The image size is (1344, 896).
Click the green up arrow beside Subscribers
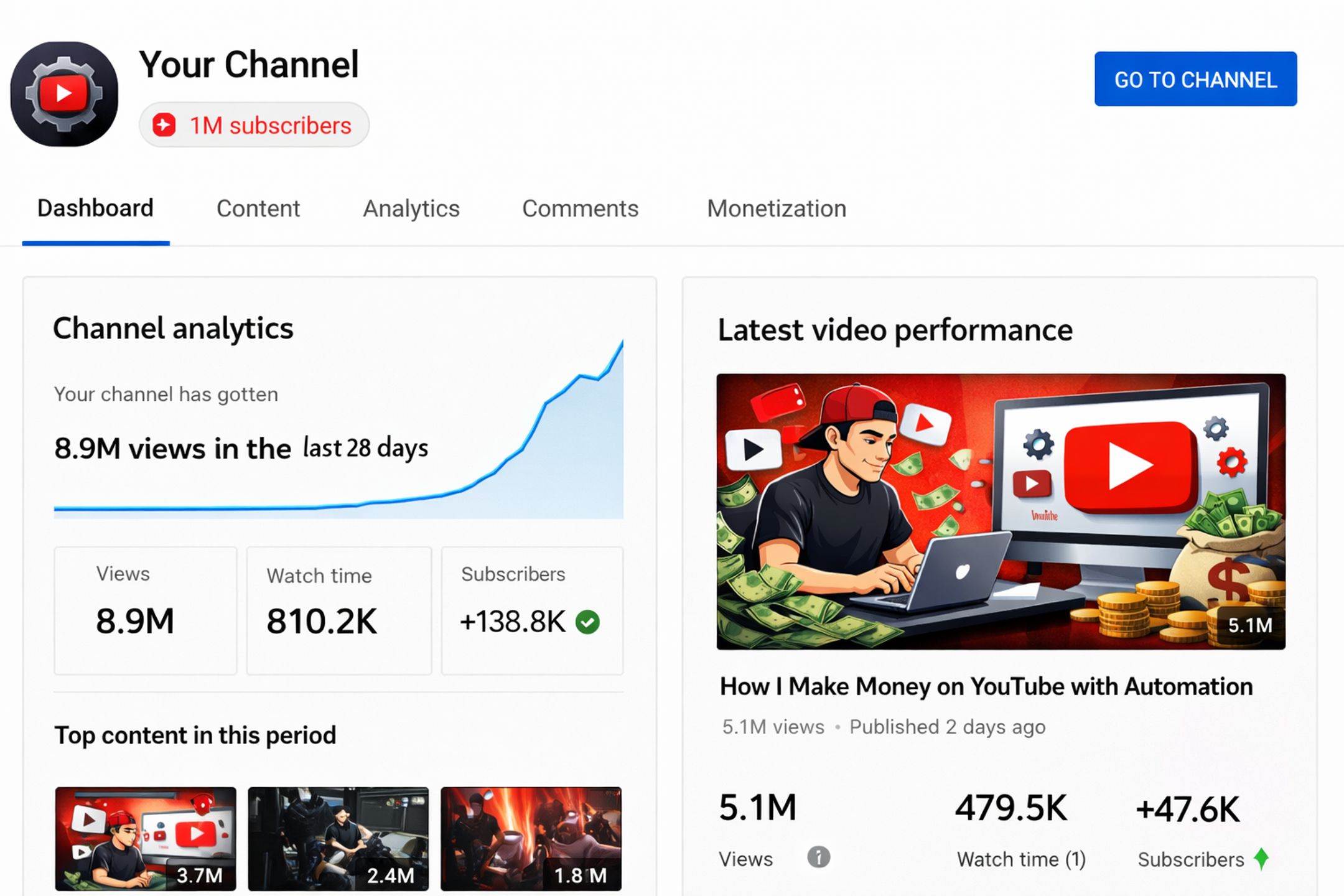click(x=1261, y=859)
